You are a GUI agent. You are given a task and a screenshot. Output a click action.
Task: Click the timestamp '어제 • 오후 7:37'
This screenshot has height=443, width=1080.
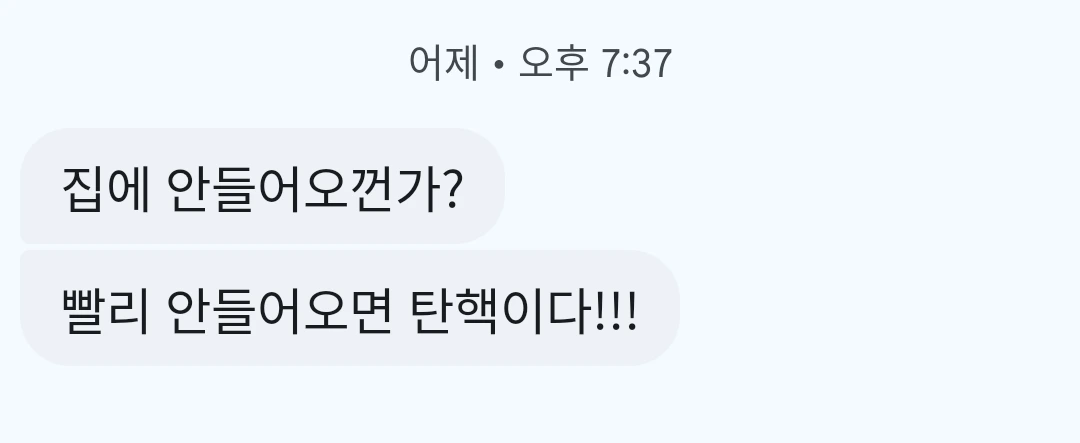[541, 64]
